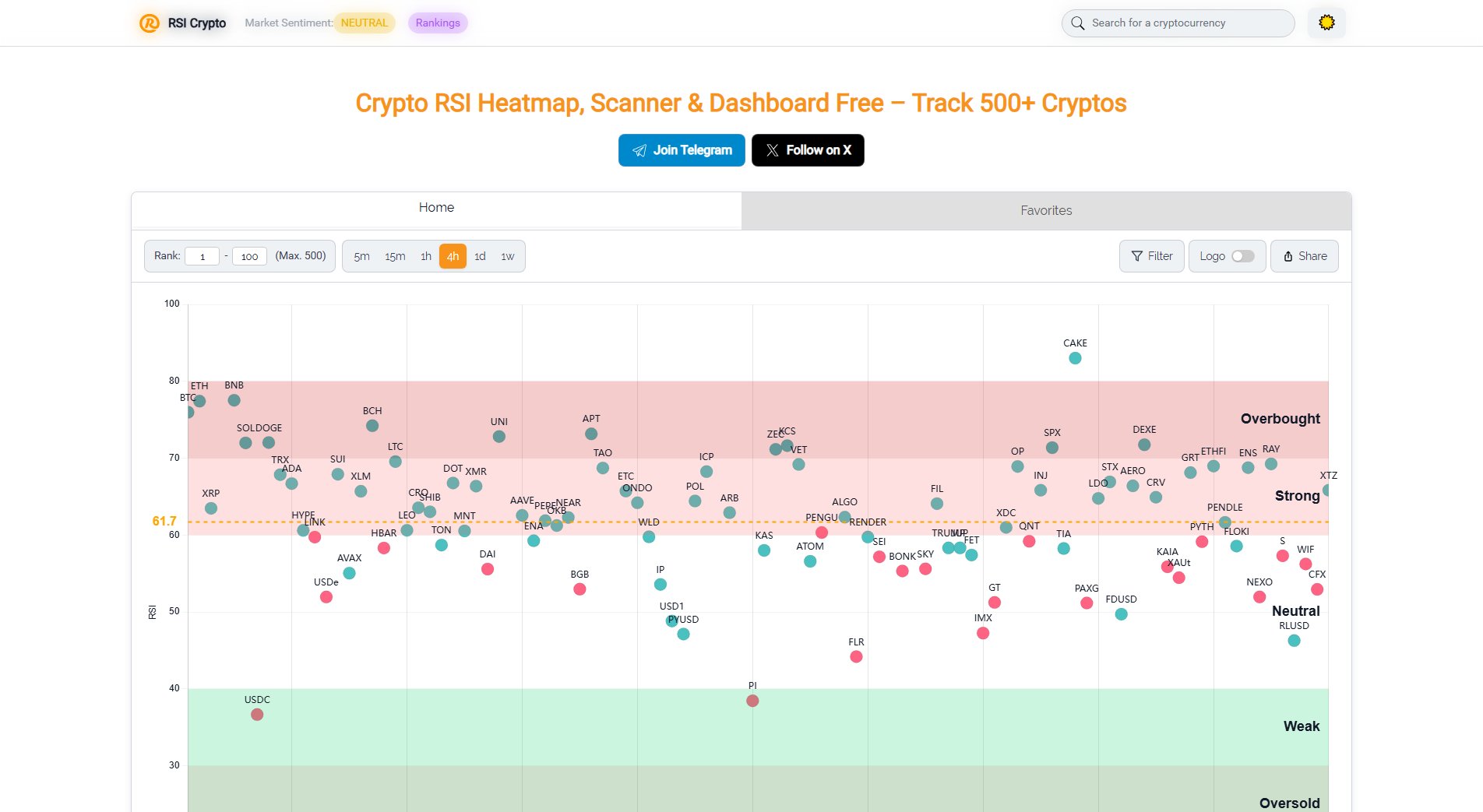Click the minimum Rank input field
Image resolution: width=1483 pixels, height=812 pixels.
coord(202,256)
